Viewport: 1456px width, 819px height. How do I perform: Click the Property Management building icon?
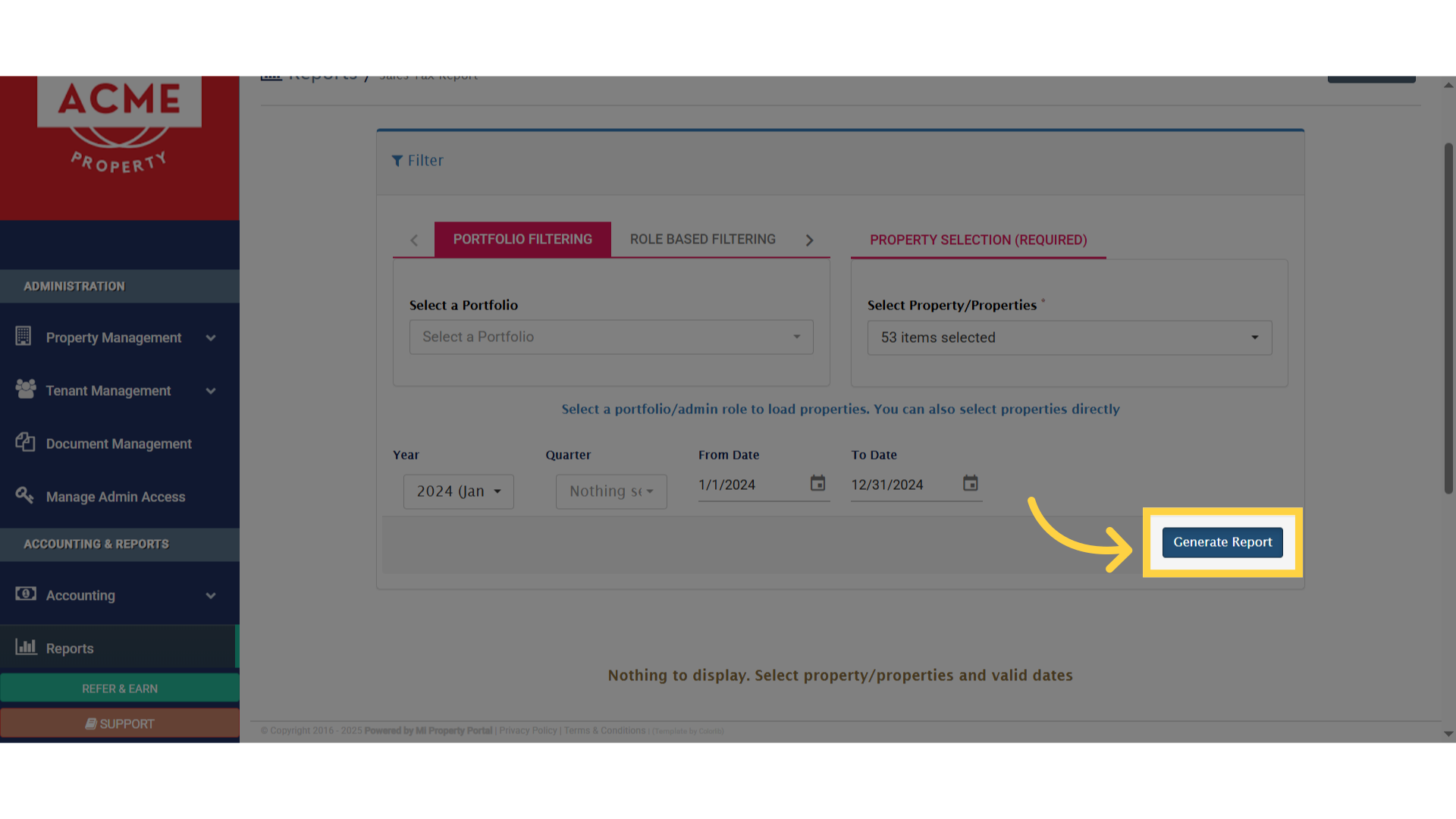(x=24, y=336)
